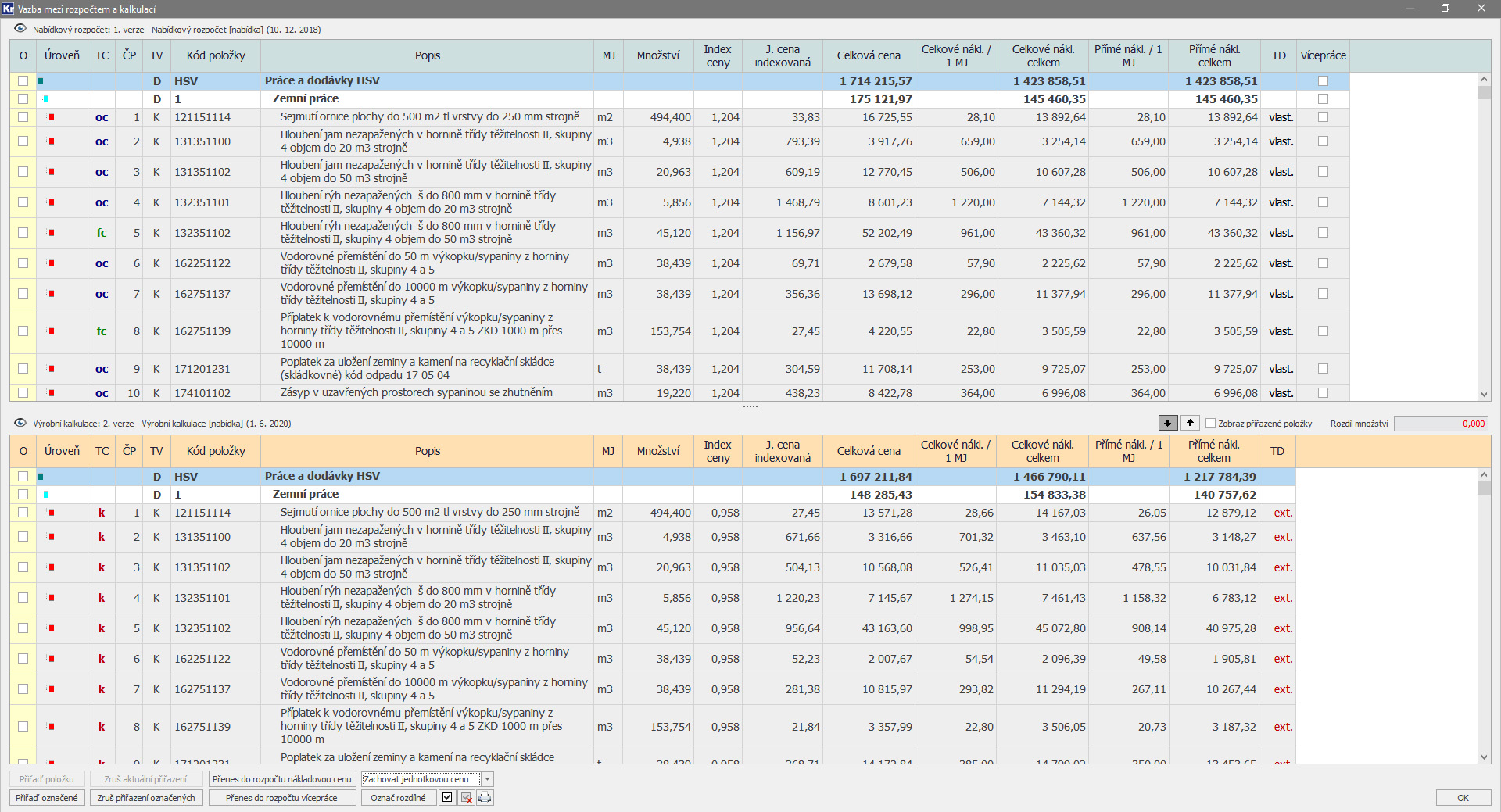Enable Zobraz přiřazené položky checkbox
Viewport: 1501px width, 812px height.
point(1210,424)
